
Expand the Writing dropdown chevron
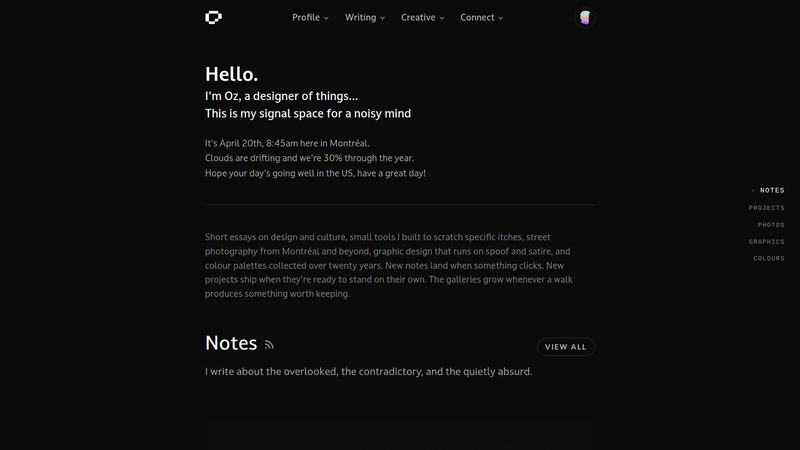click(x=383, y=18)
